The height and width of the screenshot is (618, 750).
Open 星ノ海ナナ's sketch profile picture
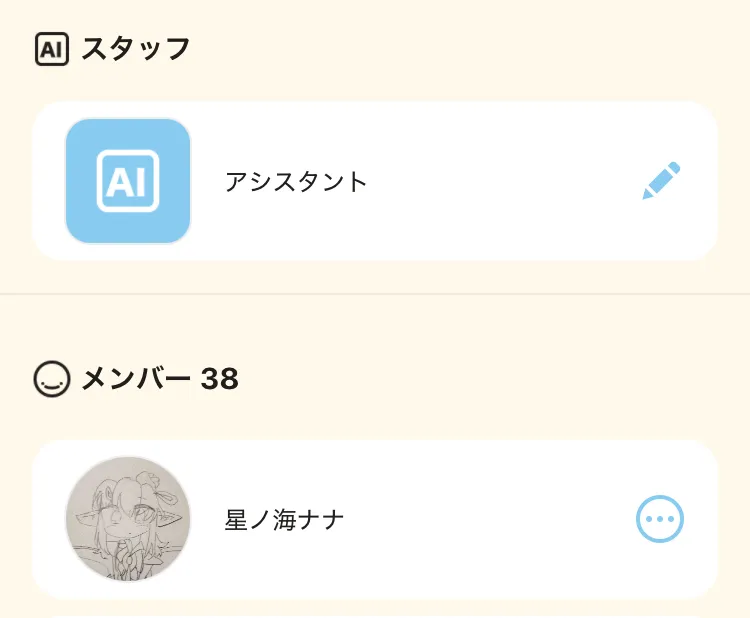click(128, 519)
